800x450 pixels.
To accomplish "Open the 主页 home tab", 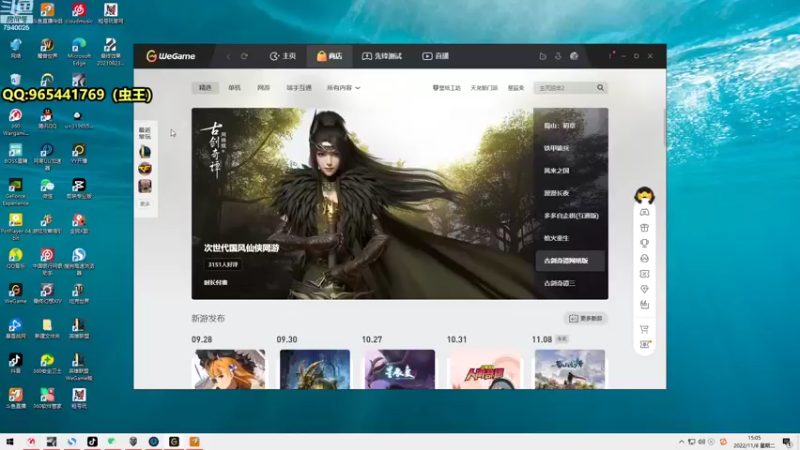I will (x=283, y=56).
